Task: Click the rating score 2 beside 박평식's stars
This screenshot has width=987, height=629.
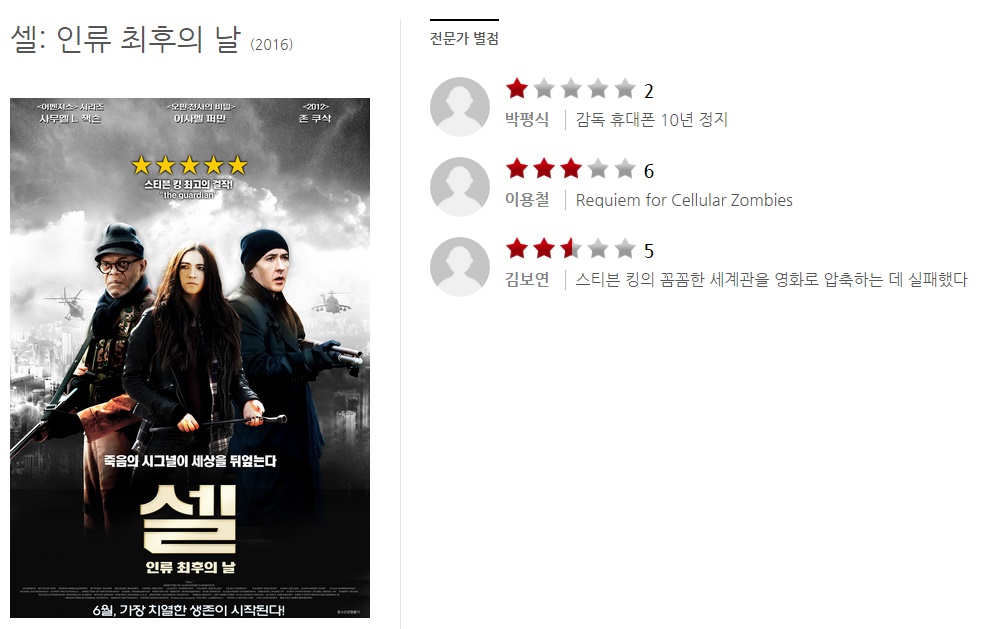Action: coord(649,91)
